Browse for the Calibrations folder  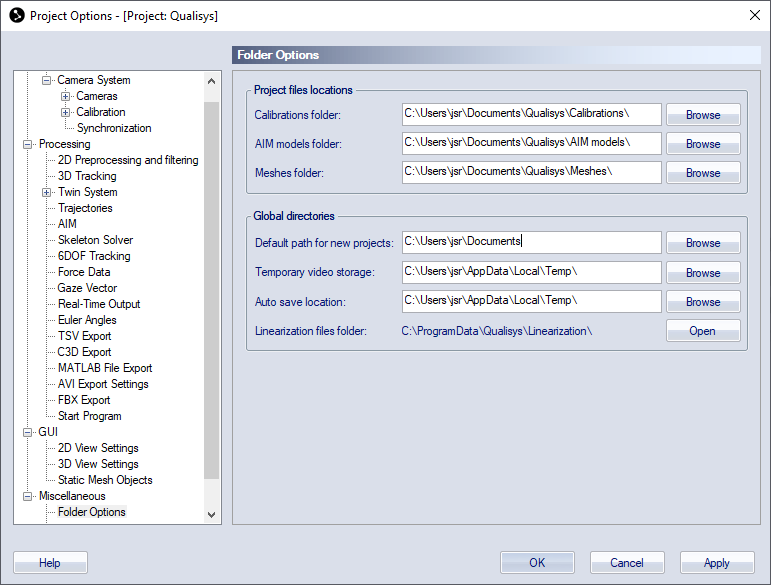pyautogui.click(x=703, y=115)
